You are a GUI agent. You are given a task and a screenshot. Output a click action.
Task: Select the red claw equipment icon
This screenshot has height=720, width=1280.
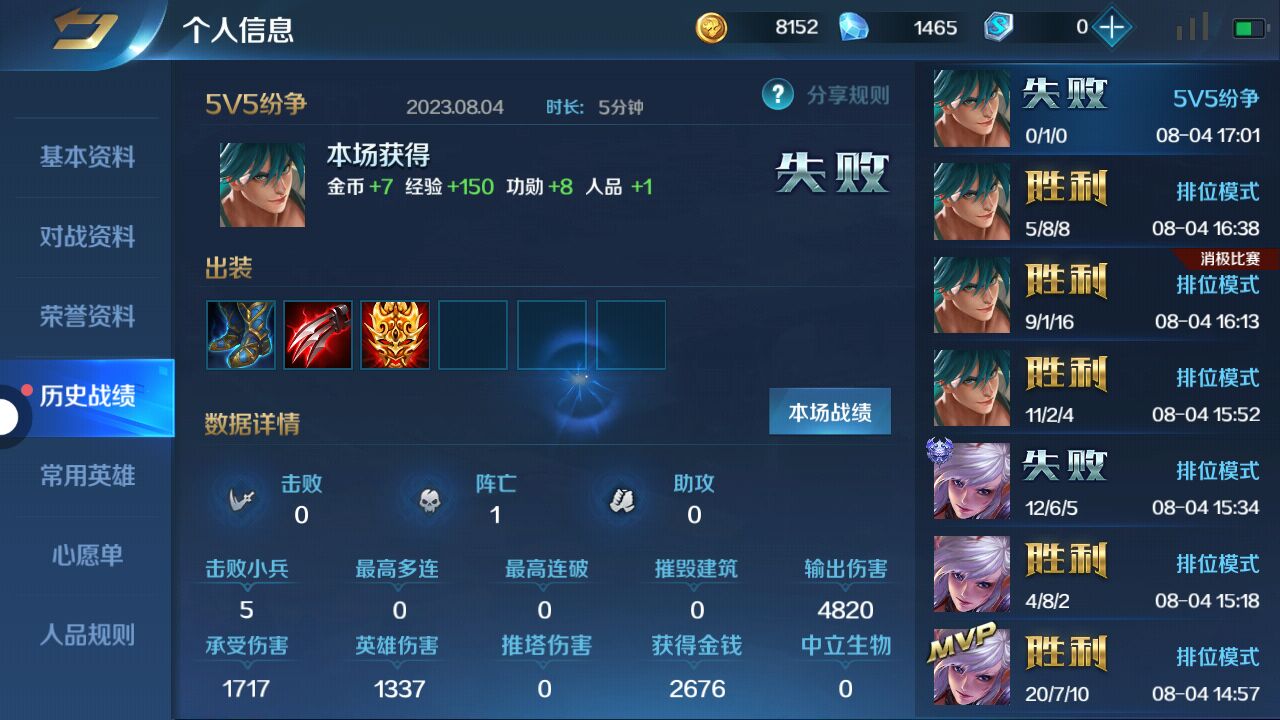318,335
